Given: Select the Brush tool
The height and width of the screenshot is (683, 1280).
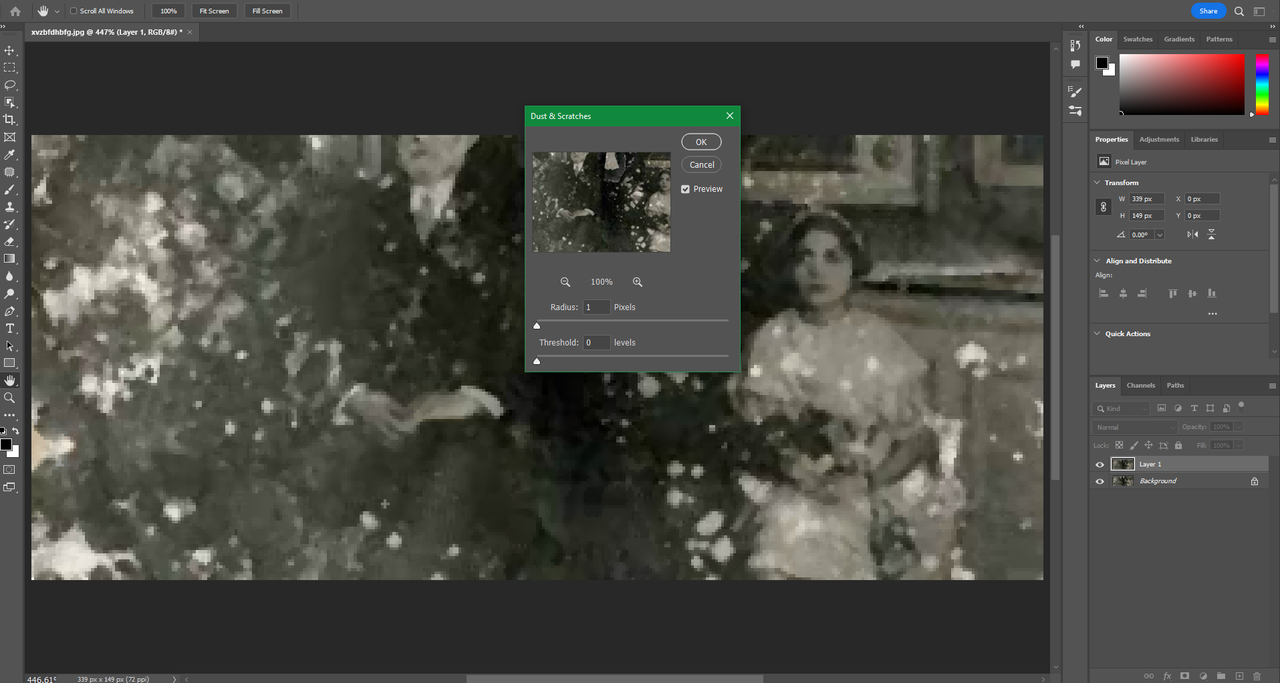Looking at the screenshot, I should (x=10, y=189).
